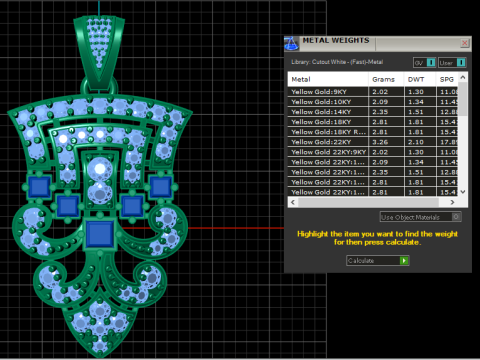Sort by the SPG column header
The image size is (480, 360).
[x=447, y=79]
